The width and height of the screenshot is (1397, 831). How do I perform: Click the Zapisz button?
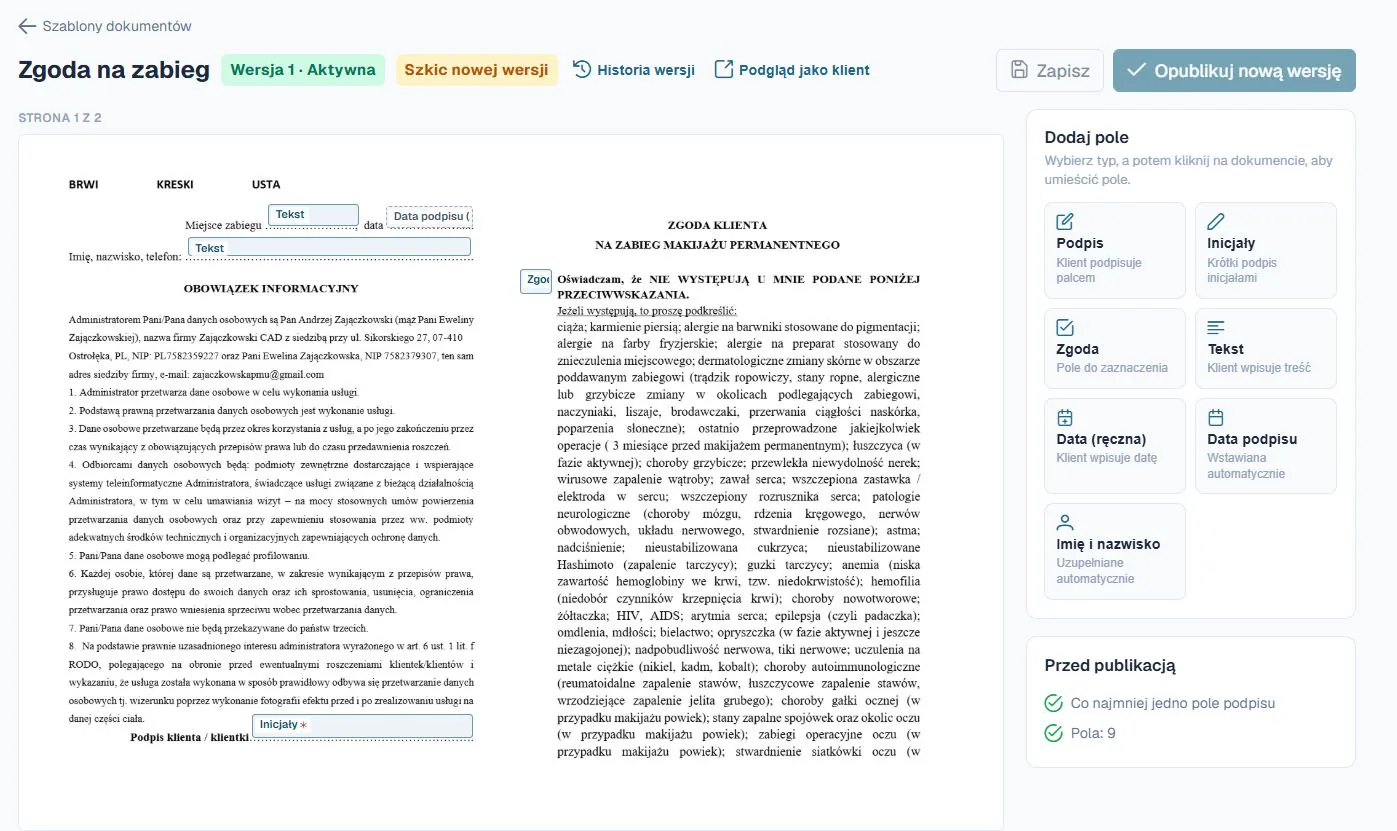tap(1050, 70)
